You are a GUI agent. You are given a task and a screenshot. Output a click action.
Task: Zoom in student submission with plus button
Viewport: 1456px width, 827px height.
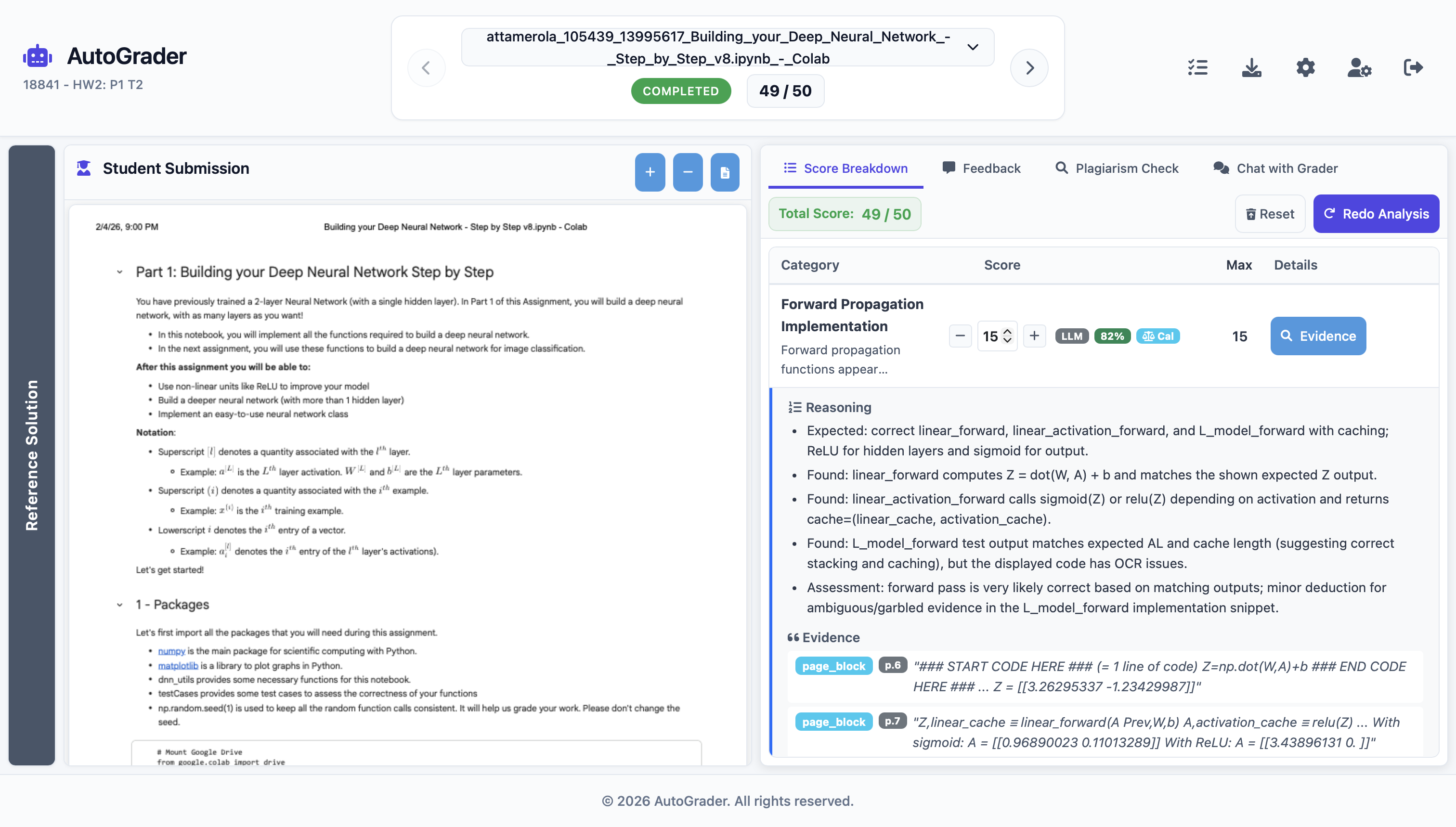coord(650,172)
